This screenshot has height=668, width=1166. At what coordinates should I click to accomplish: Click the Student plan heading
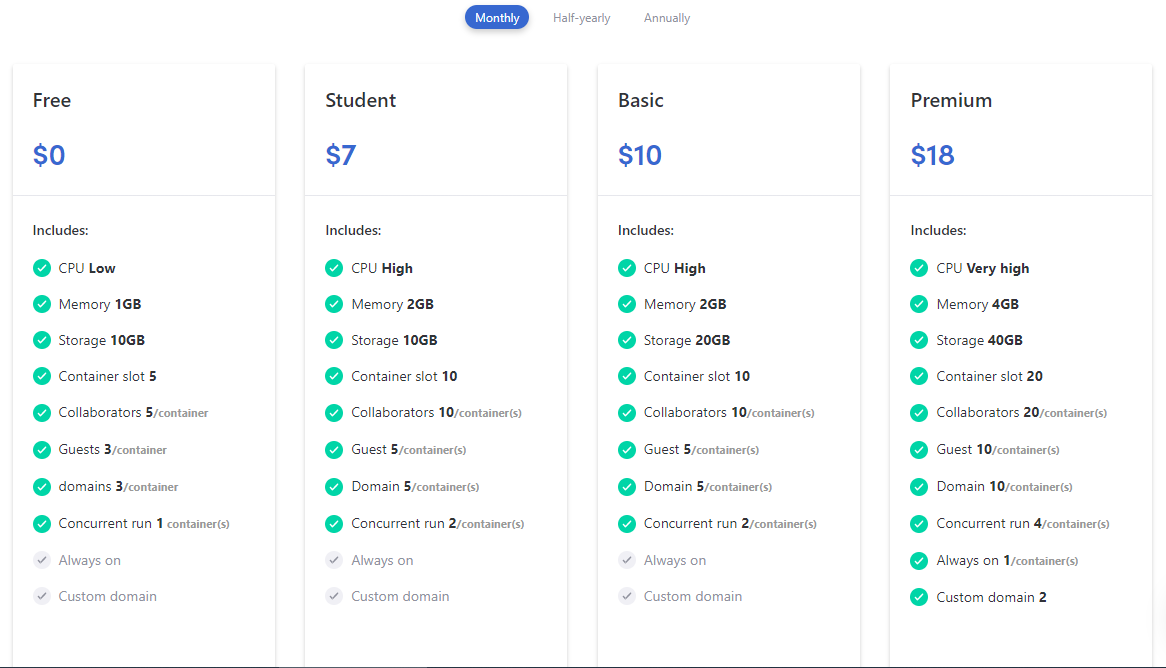pyautogui.click(x=361, y=100)
